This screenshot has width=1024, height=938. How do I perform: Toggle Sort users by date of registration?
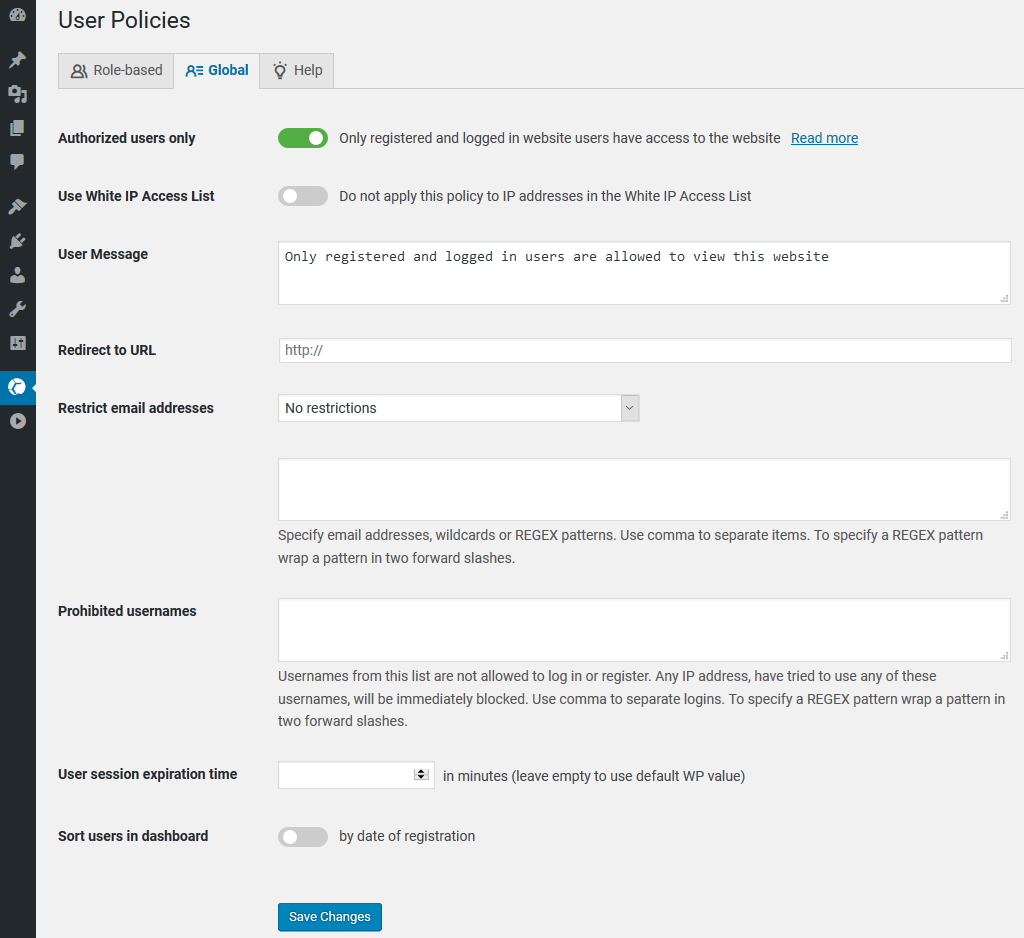(303, 837)
